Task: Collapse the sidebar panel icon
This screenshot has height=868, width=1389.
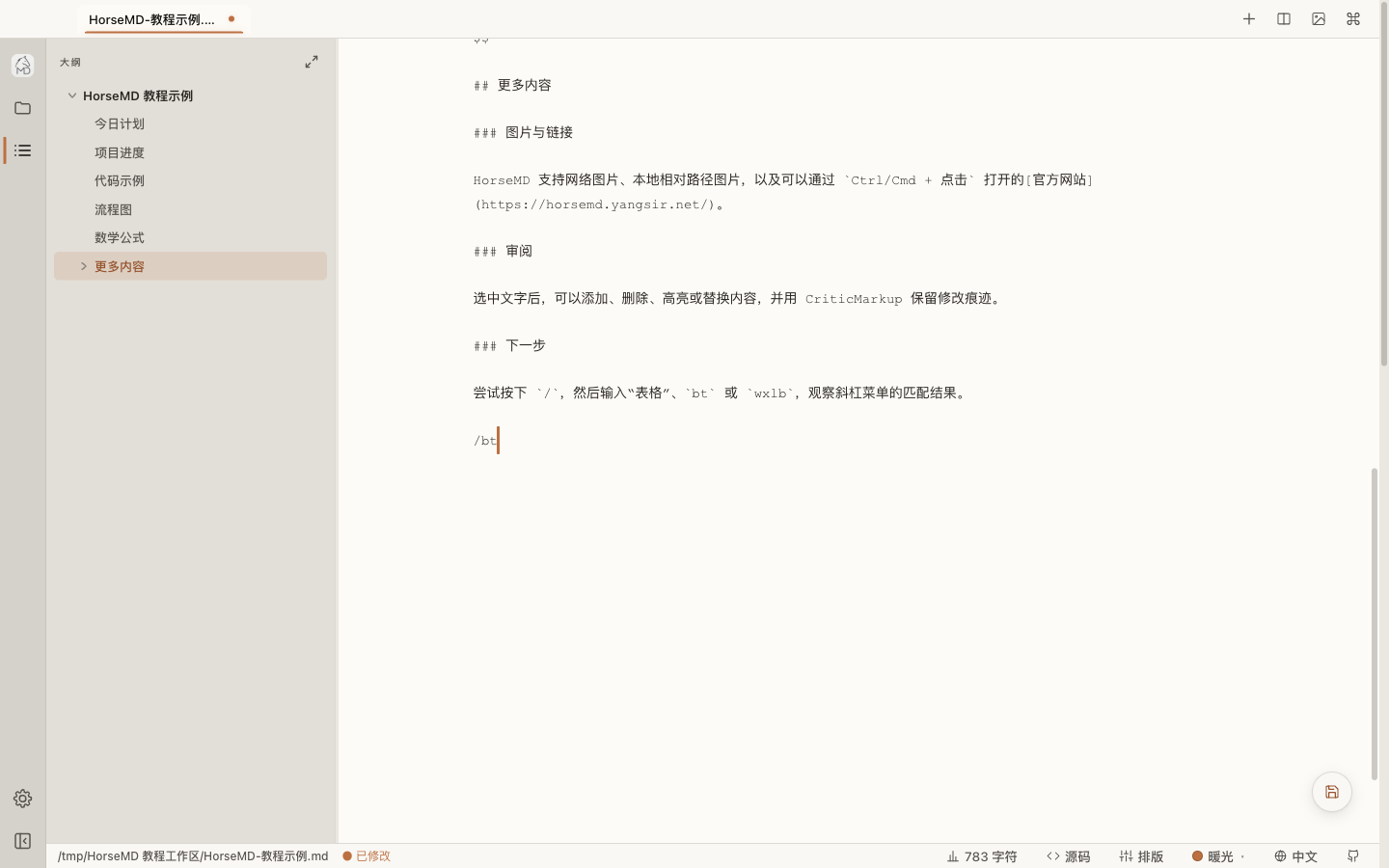Action: 23,841
